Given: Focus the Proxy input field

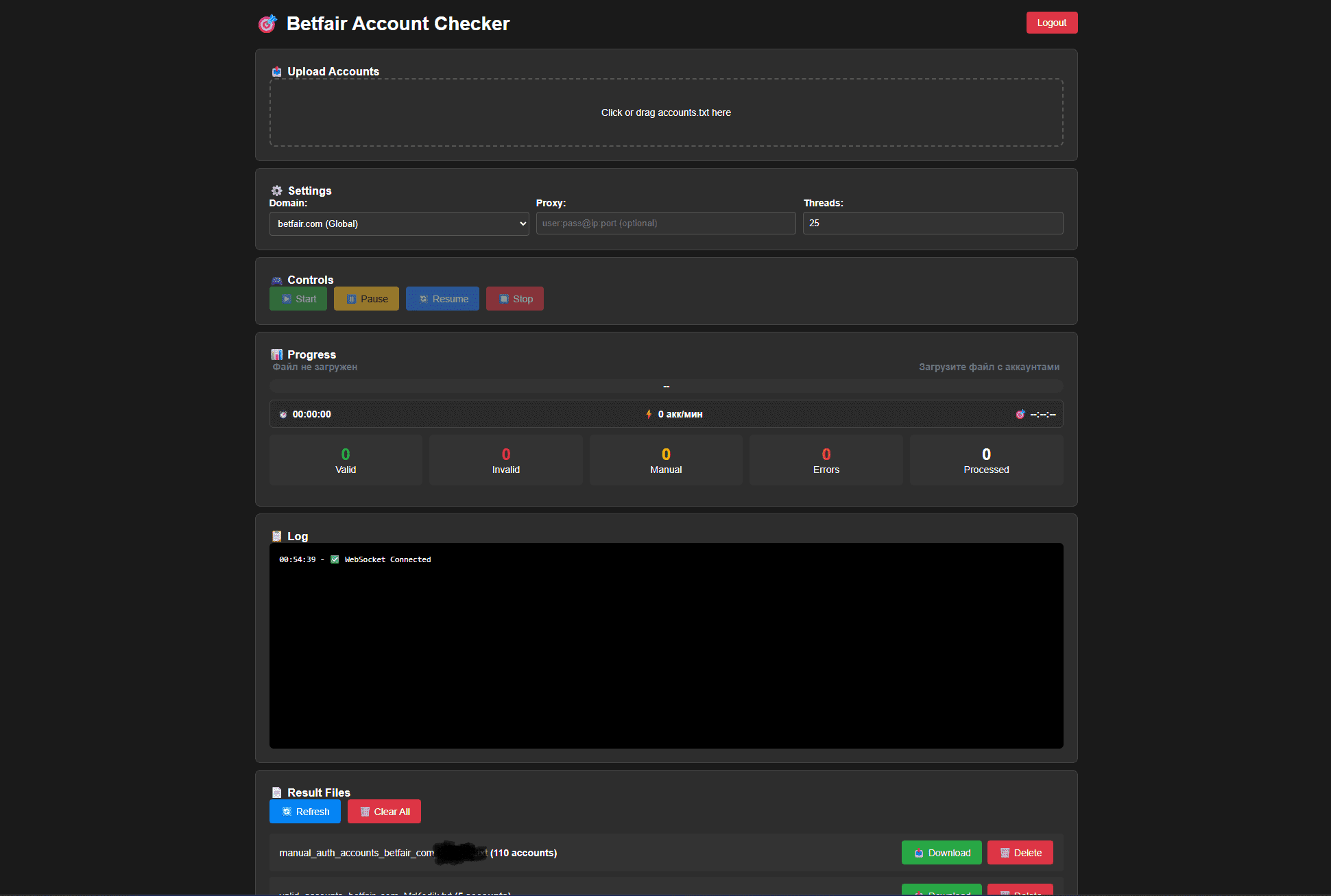Looking at the screenshot, I should [666, 223].
